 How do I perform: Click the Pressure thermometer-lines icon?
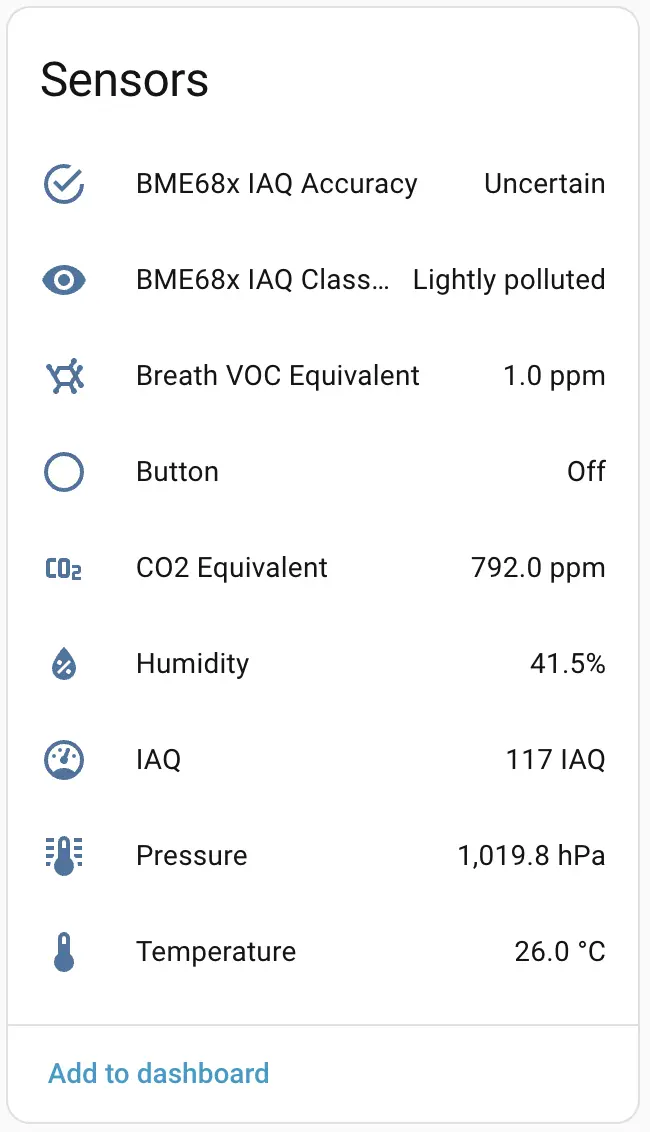64,856
